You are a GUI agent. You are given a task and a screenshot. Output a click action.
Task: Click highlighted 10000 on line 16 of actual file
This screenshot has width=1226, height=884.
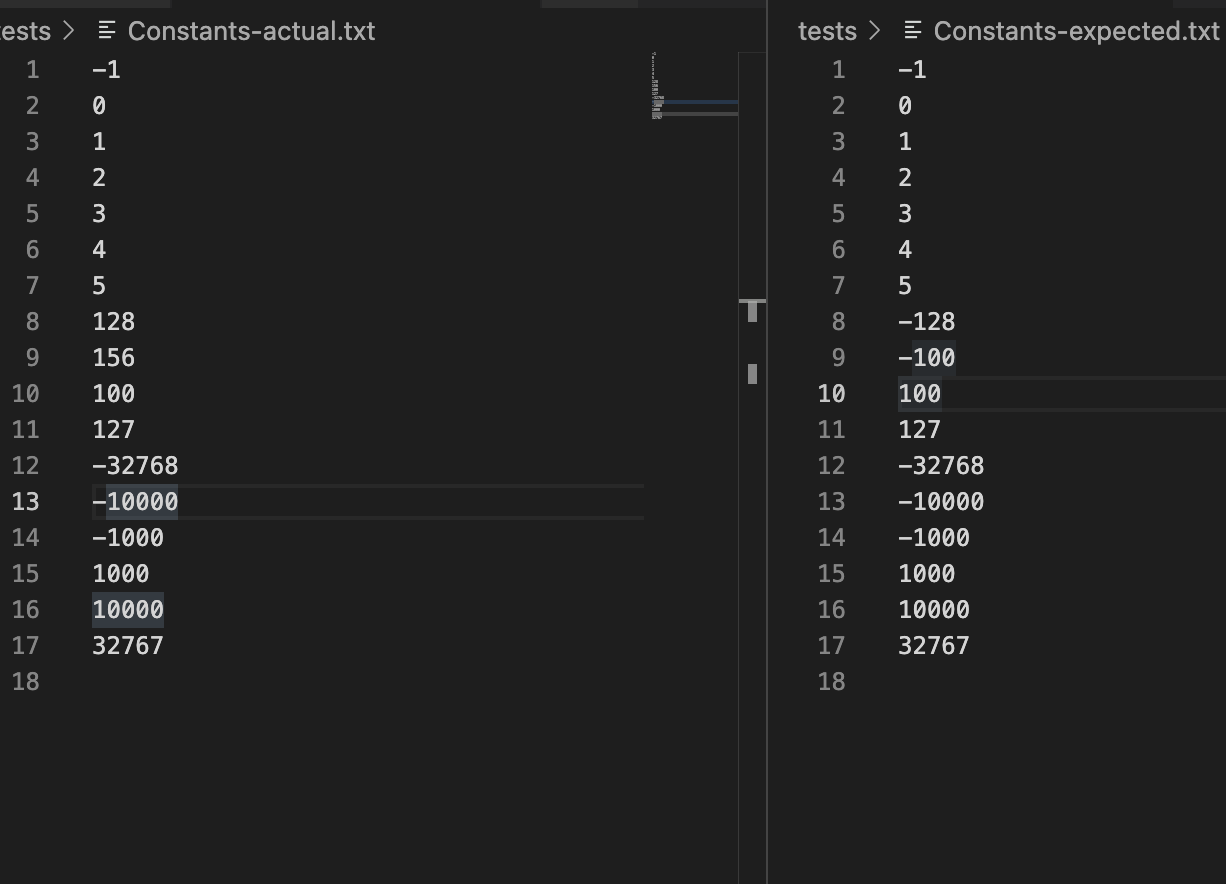pyautogui.click(x=128, y=609)
